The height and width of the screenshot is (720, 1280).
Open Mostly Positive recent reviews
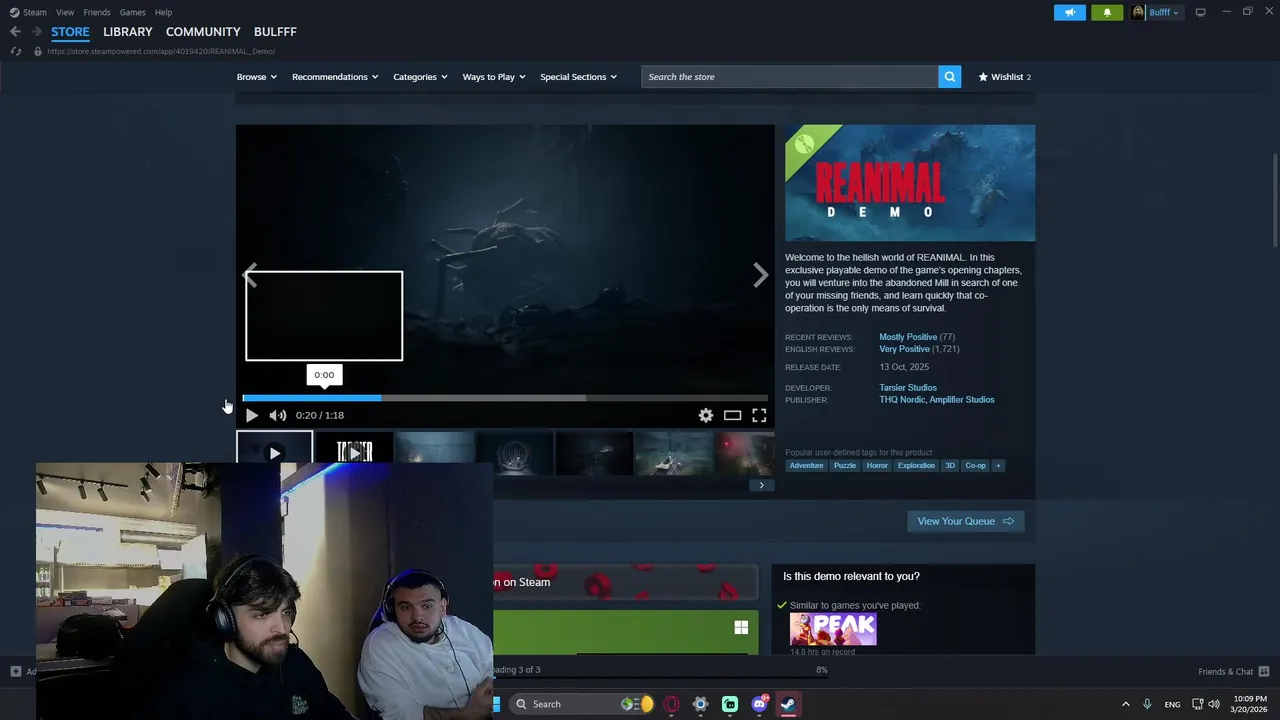pos(908,337)
